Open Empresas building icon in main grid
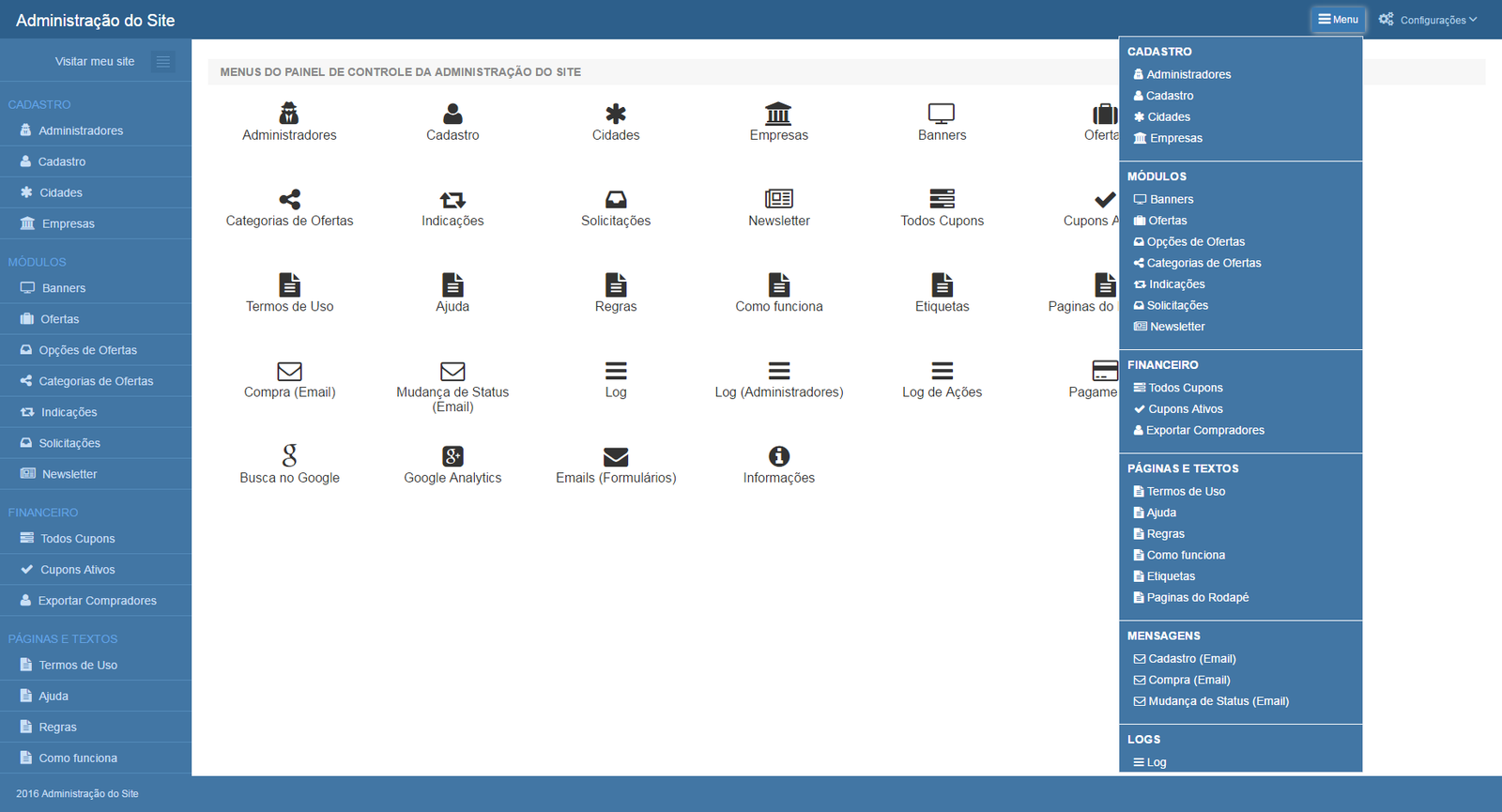This screenshot has width=1502, height=812. point(778,114)
